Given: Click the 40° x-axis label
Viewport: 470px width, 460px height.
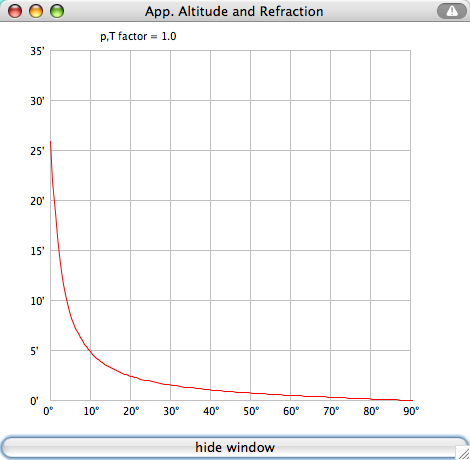Looking at the screenshot, I should tap(211, 411).
